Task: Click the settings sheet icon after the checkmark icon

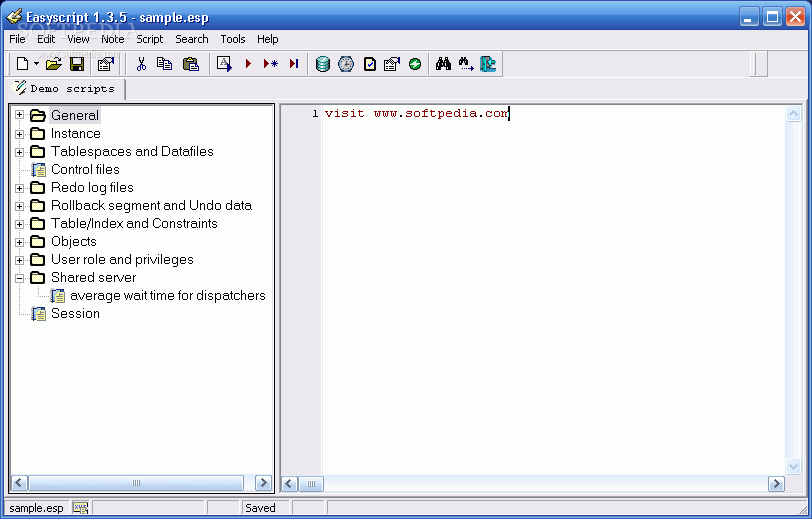Action: (x=392, y=64)
